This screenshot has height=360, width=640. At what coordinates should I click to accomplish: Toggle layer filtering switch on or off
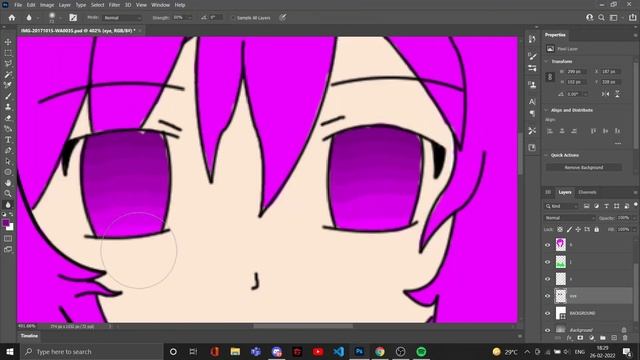coord(636,204)
